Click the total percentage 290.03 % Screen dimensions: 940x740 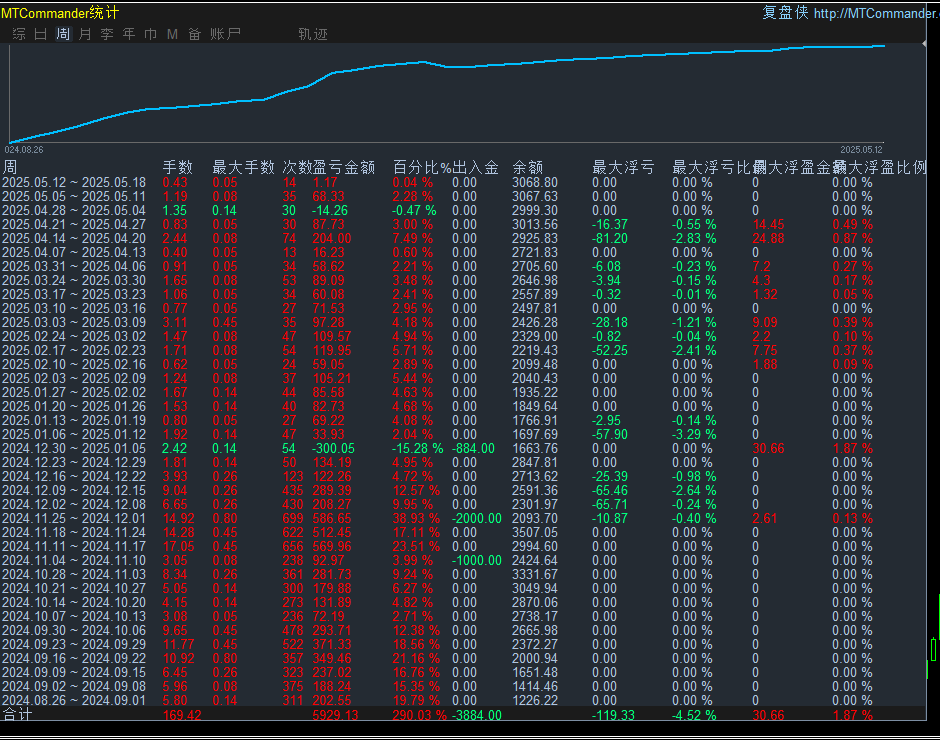point(420,715)
